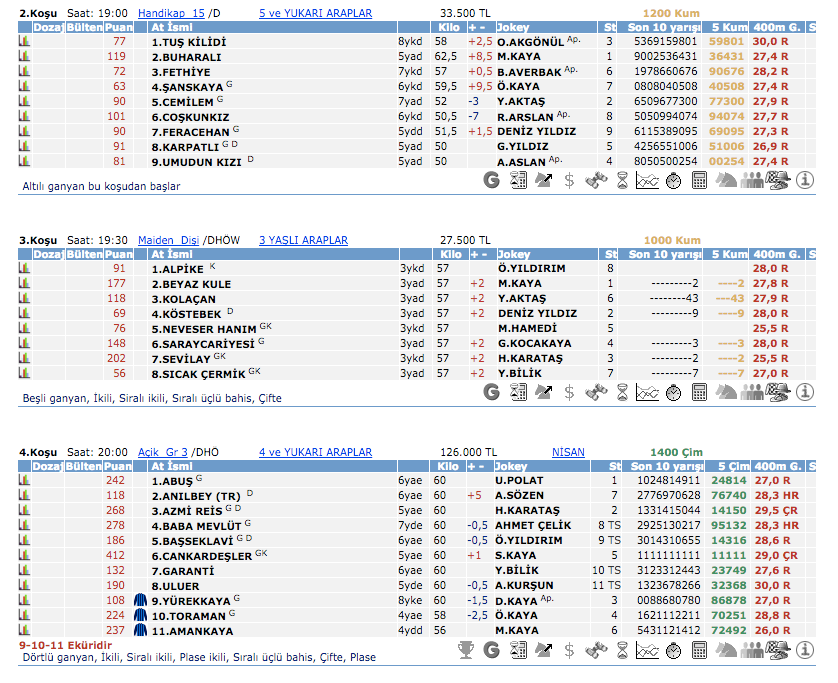Screen dimensions: 838x683
Task: Click the blue jersey icon beside 10.TORAMAN
Action: pyautogui.click(x=140, y=616)
